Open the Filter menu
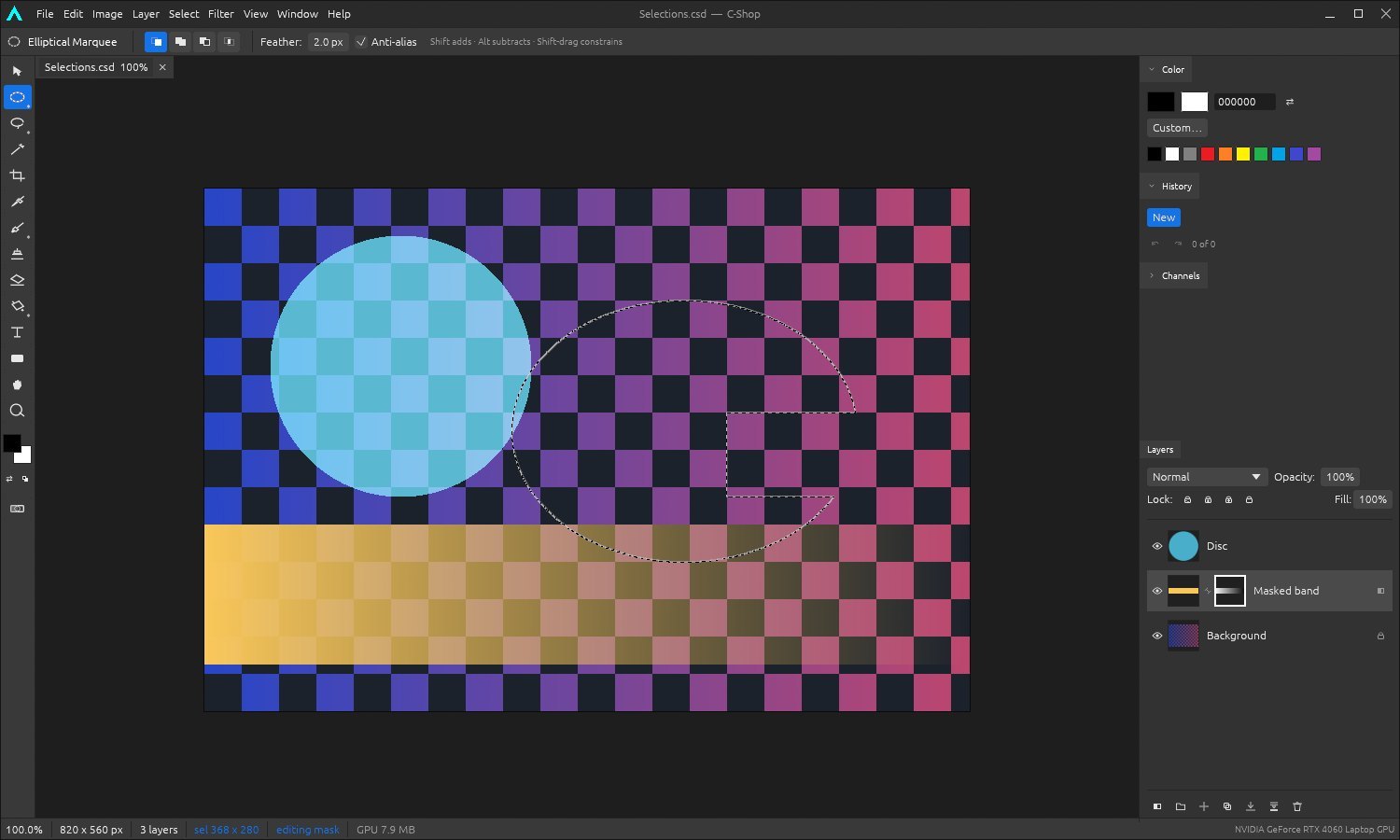The width and height of the screenshot is (1400, 840). 221,14
